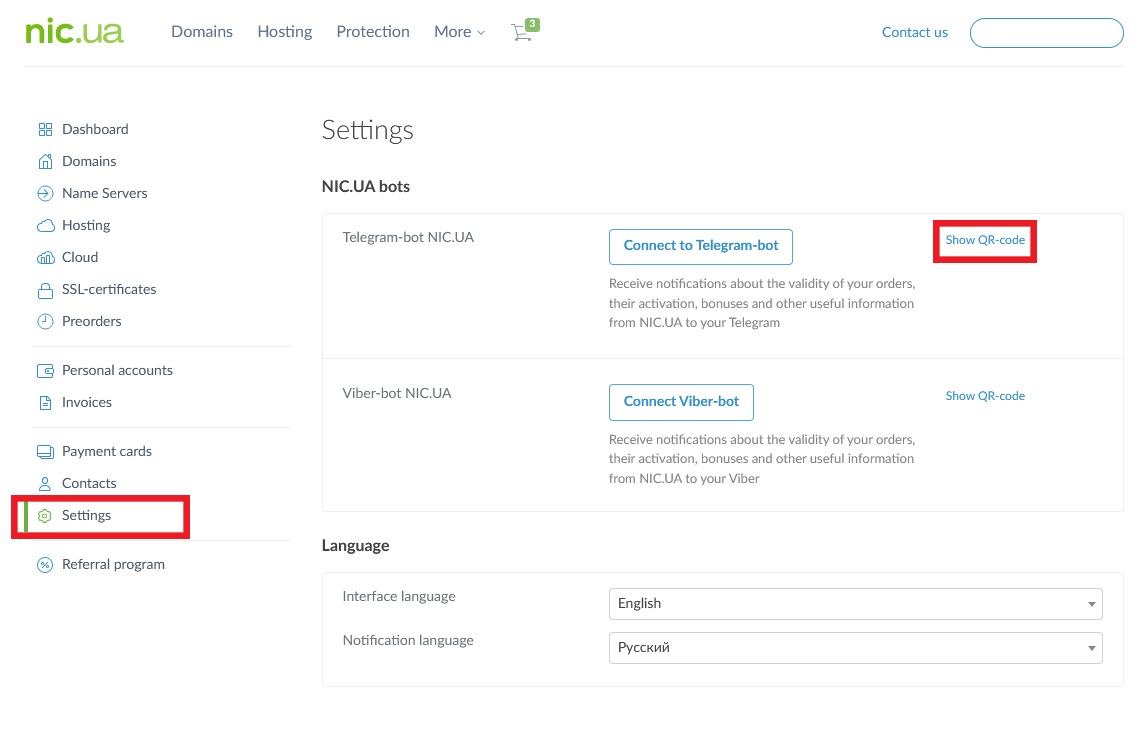The width and height of the screenshot is (1141, 754).
Task: Open the Contact us link
Action: (914, 32)
